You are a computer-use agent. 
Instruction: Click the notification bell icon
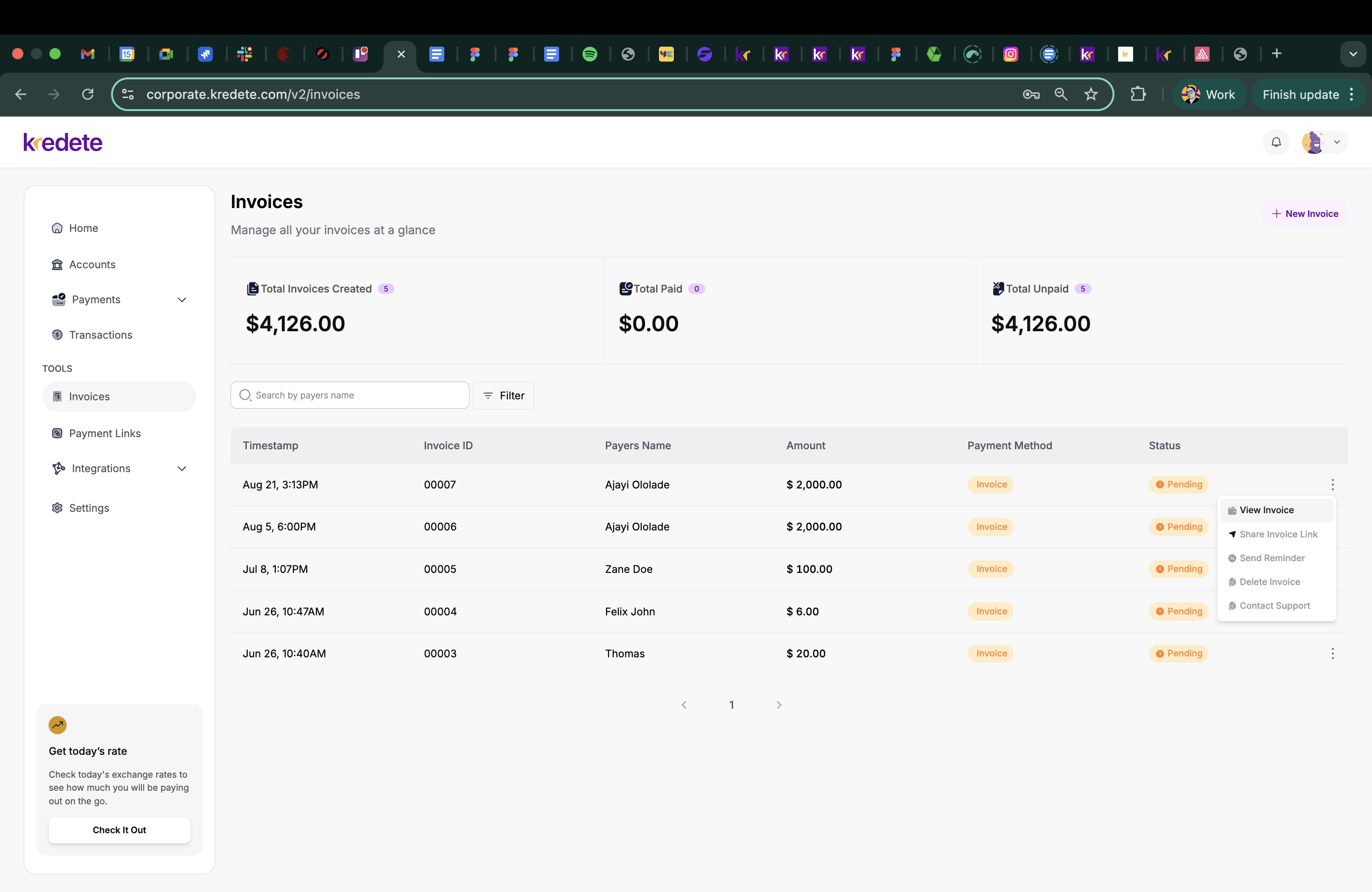pos(1276,142)
